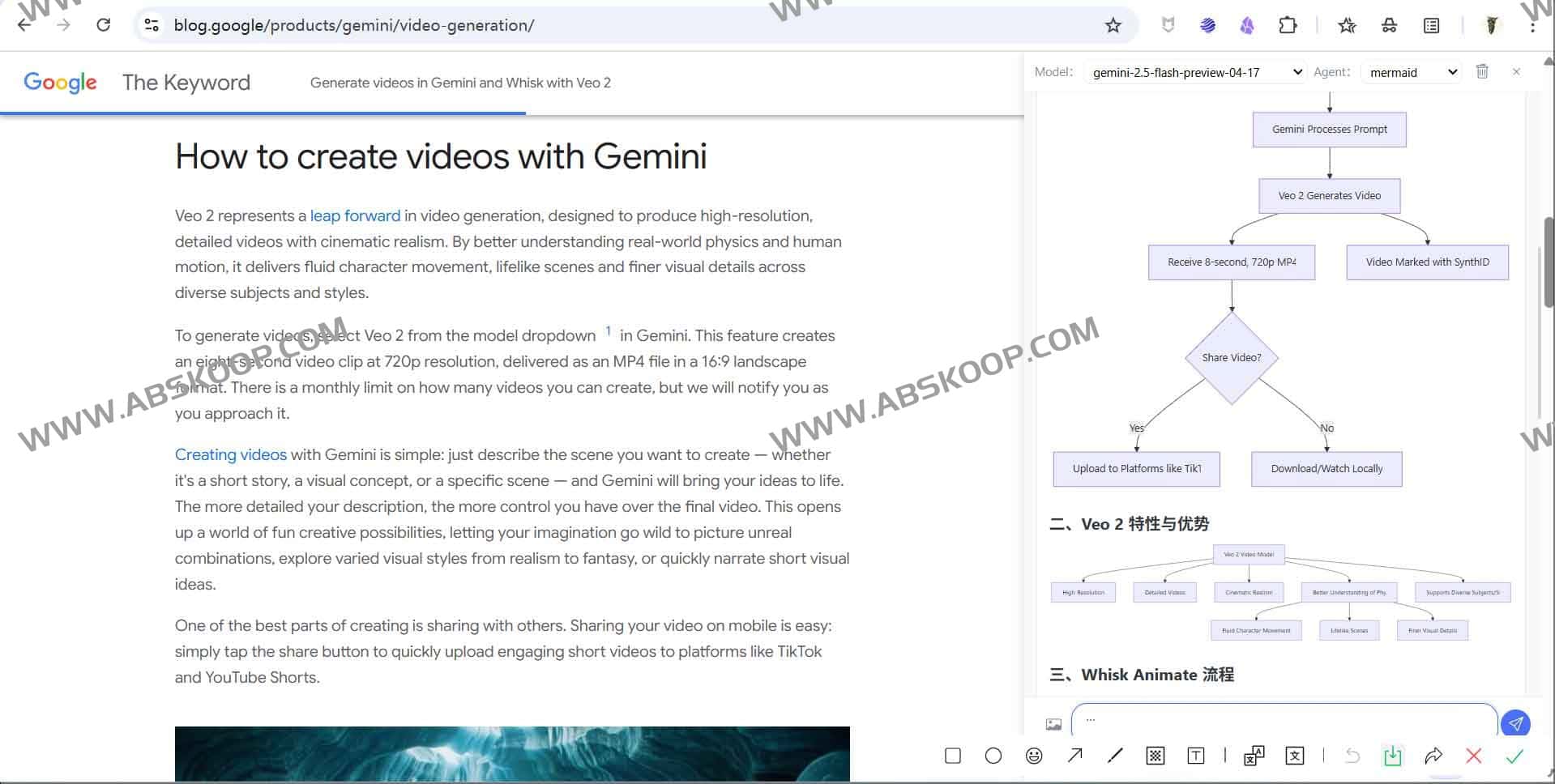Select the circle annotation tool
Screen dimensions: 1555x784
(x=993, y=756)
